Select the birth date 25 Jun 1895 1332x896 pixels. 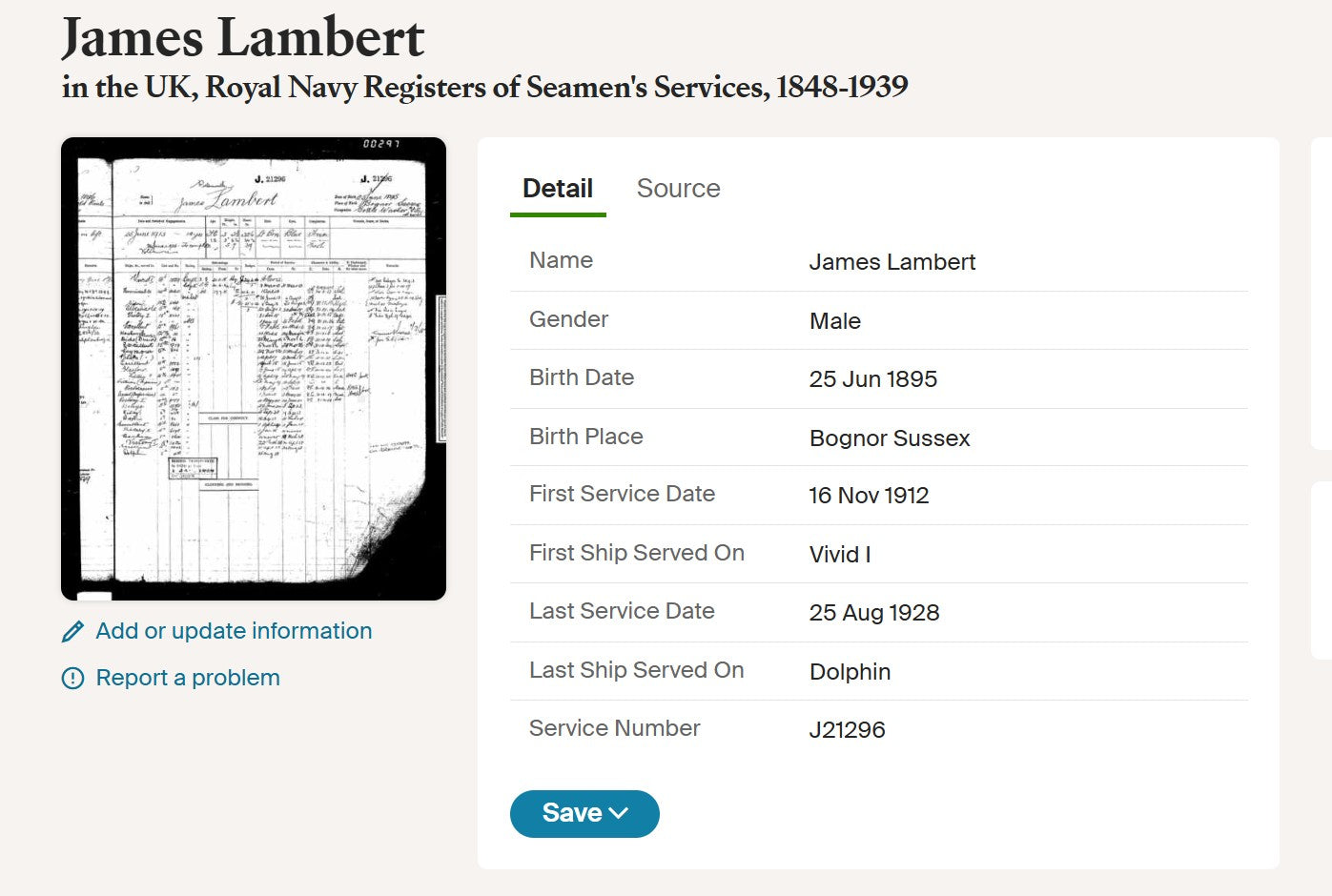[872, 379]
